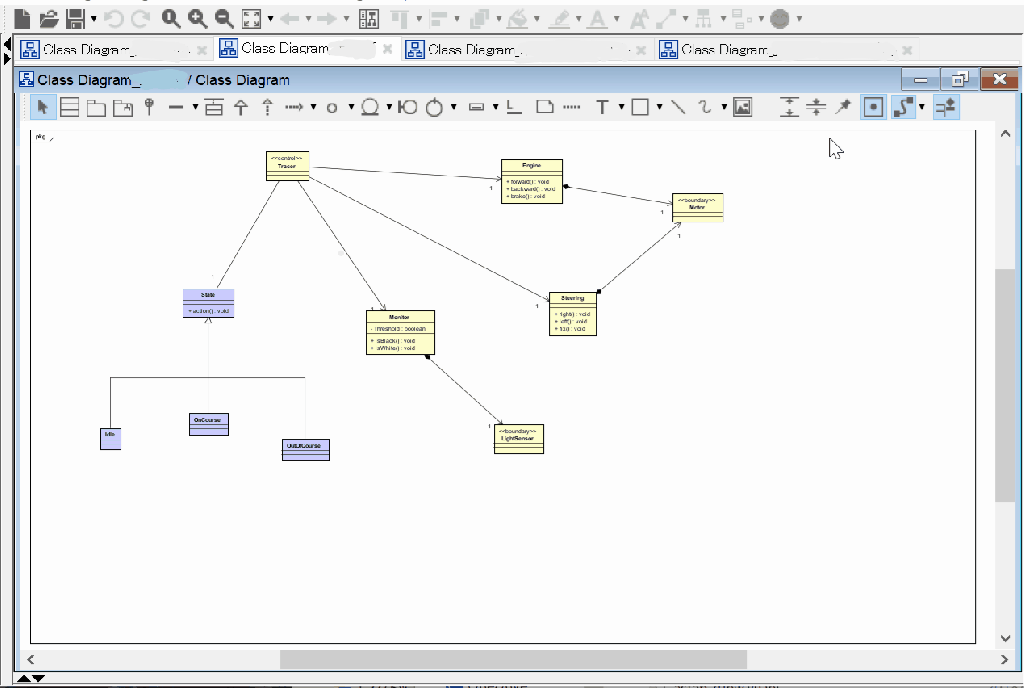Toggle the pin lock-tool mode icon
The height and width of the screenshot is (688, 1024).
tap(843, 108)
